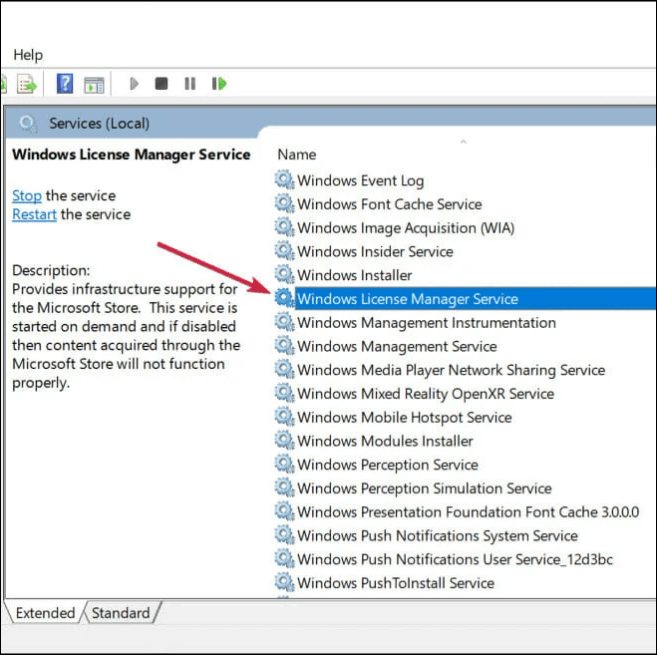
Task: Select Windows Management Instrumentation name
Action: [x=427, y=323]
